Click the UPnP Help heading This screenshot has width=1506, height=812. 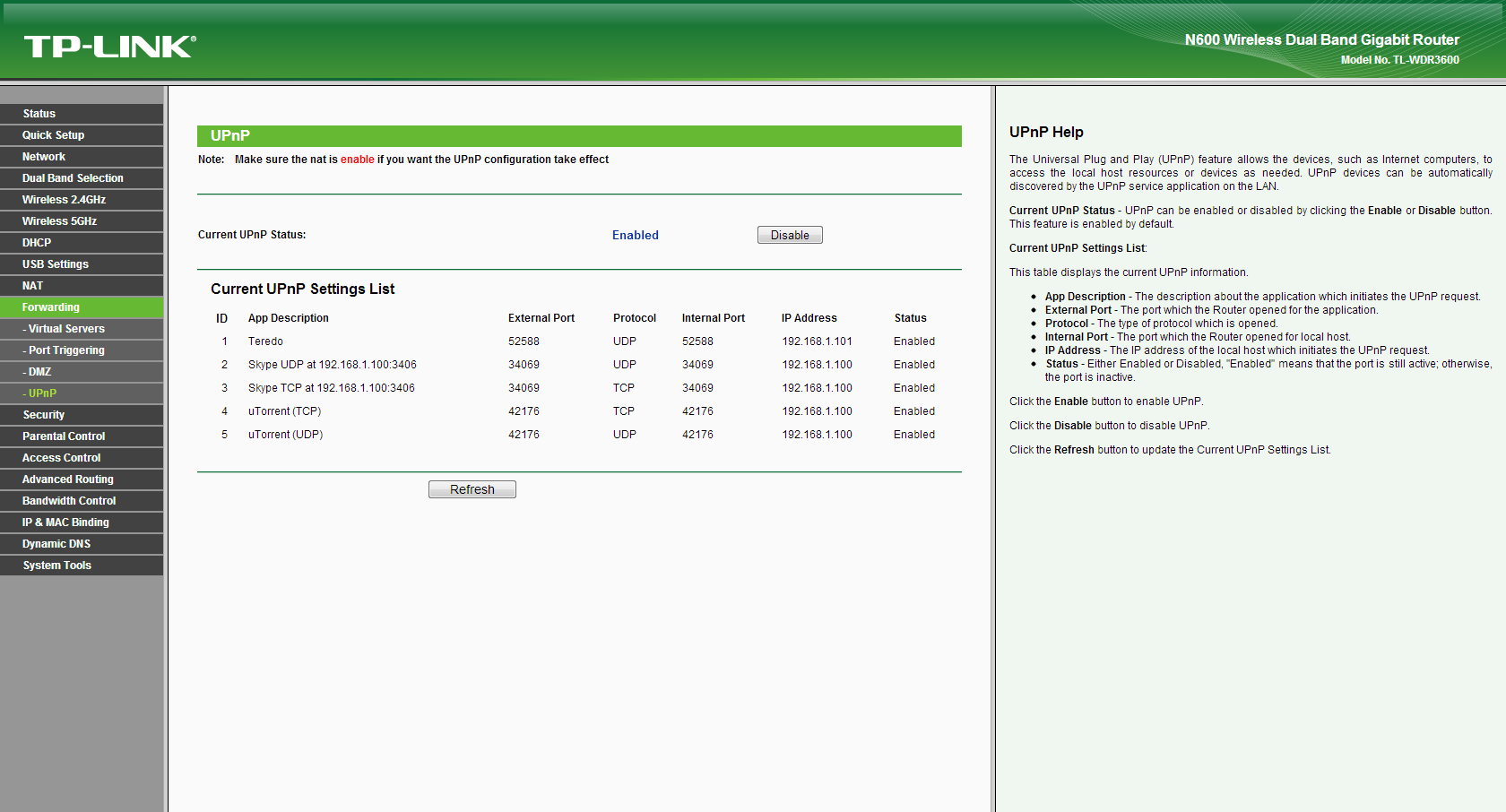point(1046,132)
